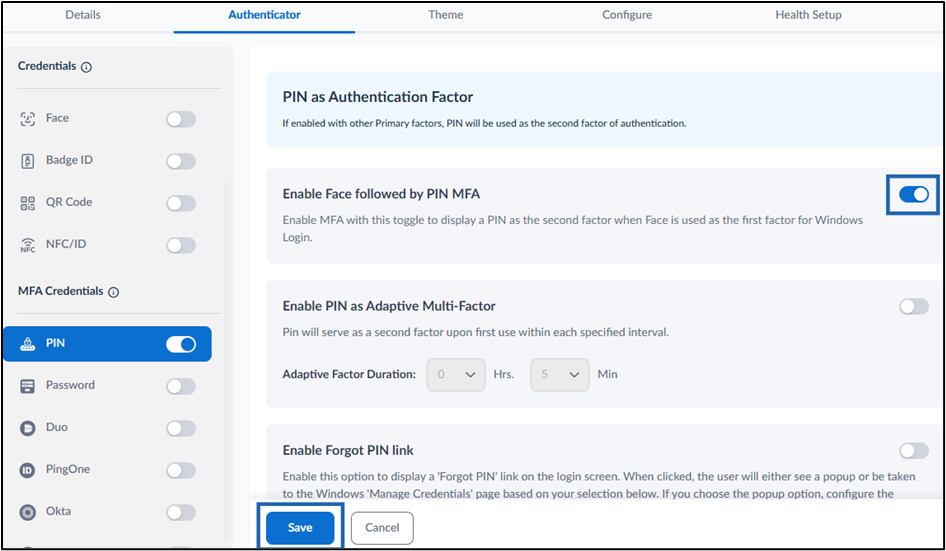The image size is (946, 551).
Task: Click the Adaptive Factor Duration label
Action: [x=349, y=375]
